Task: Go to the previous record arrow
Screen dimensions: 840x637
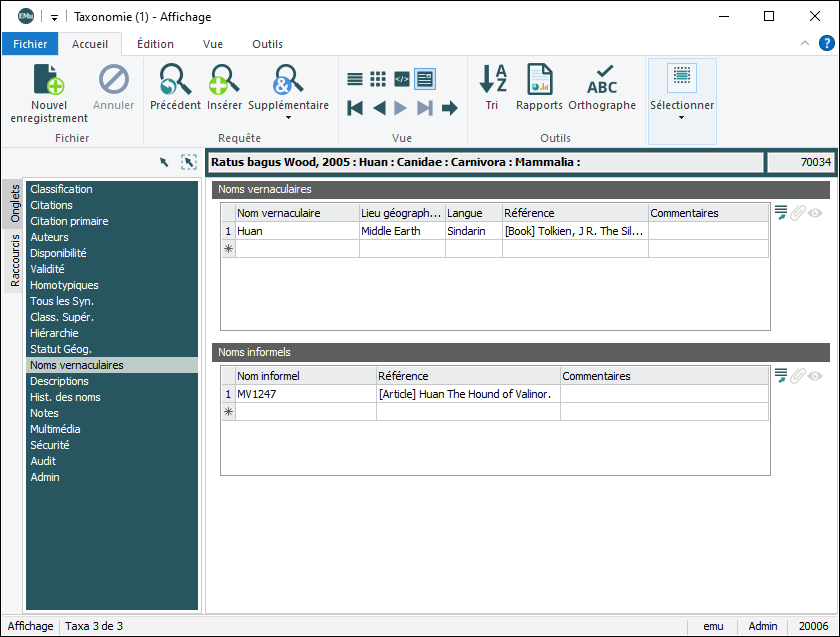Action: point(378,108)
